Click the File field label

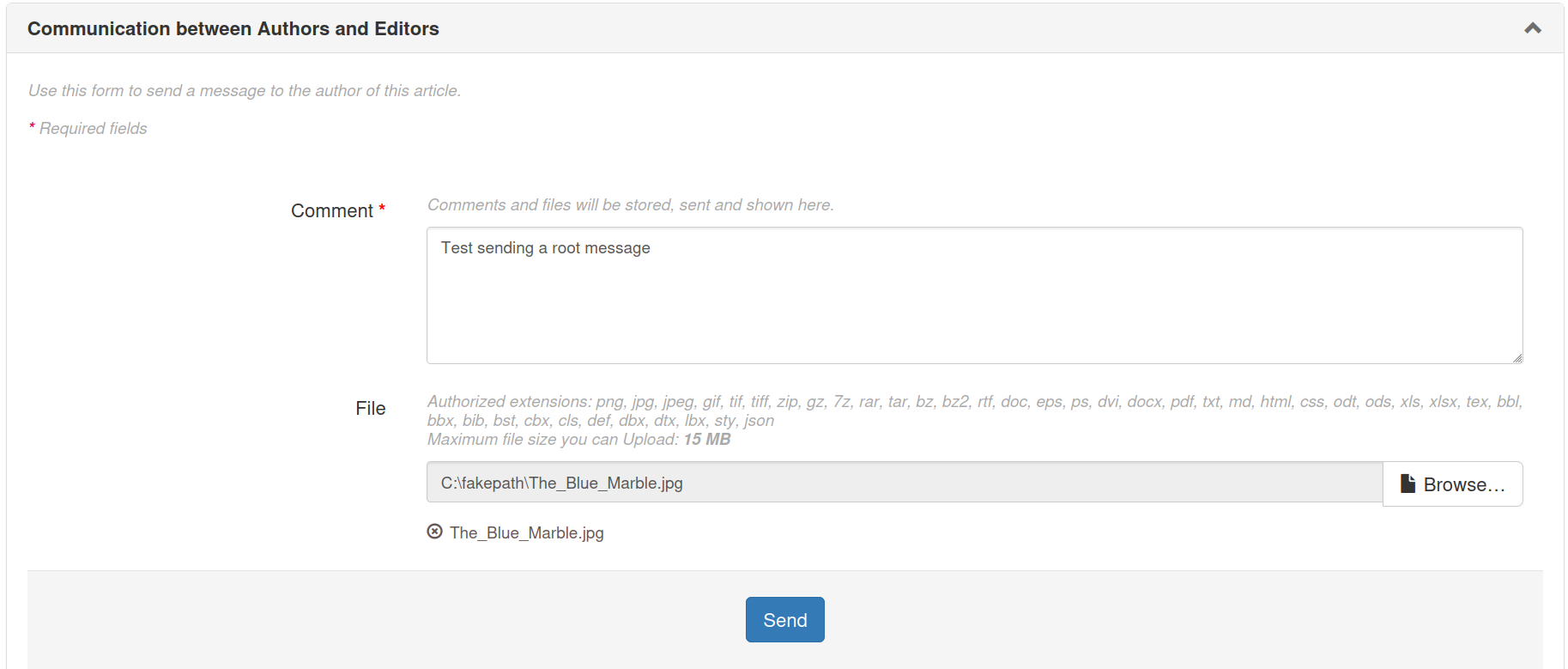point(370,409)
